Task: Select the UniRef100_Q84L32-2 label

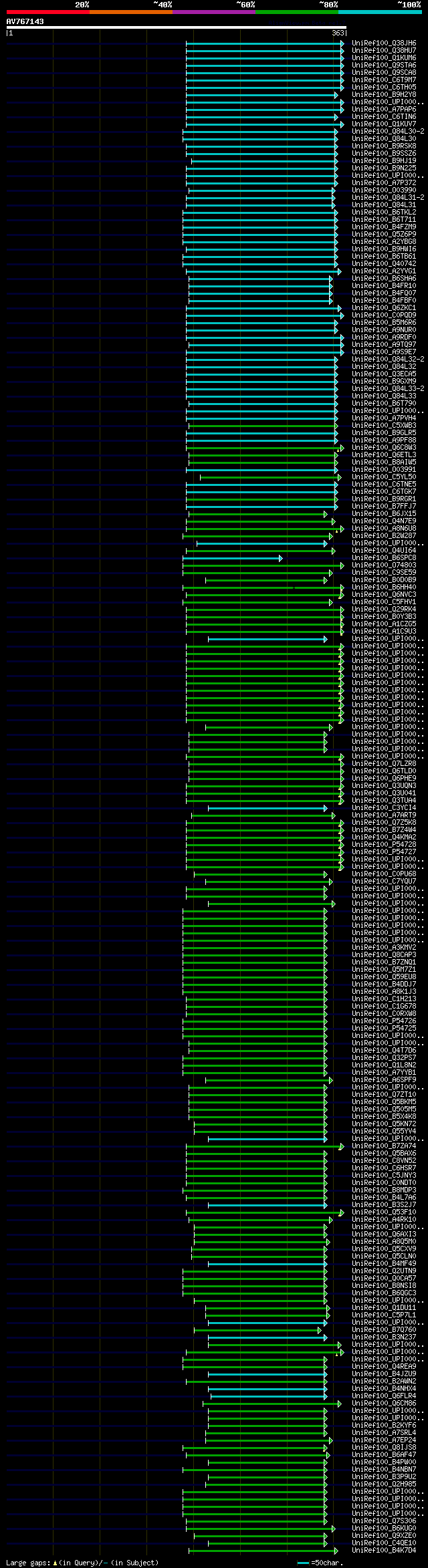Action: pyautogui.click(x=388, y=360)
